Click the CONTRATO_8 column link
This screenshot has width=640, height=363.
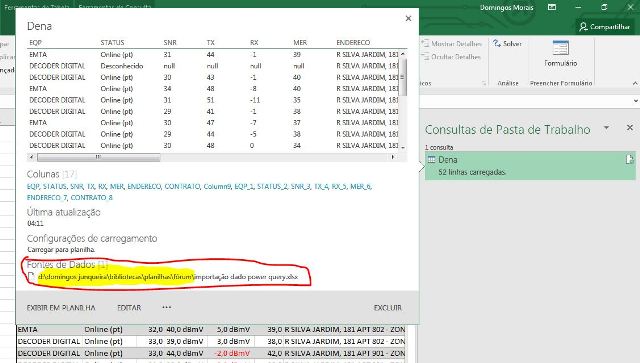click(x=91, y=198)
